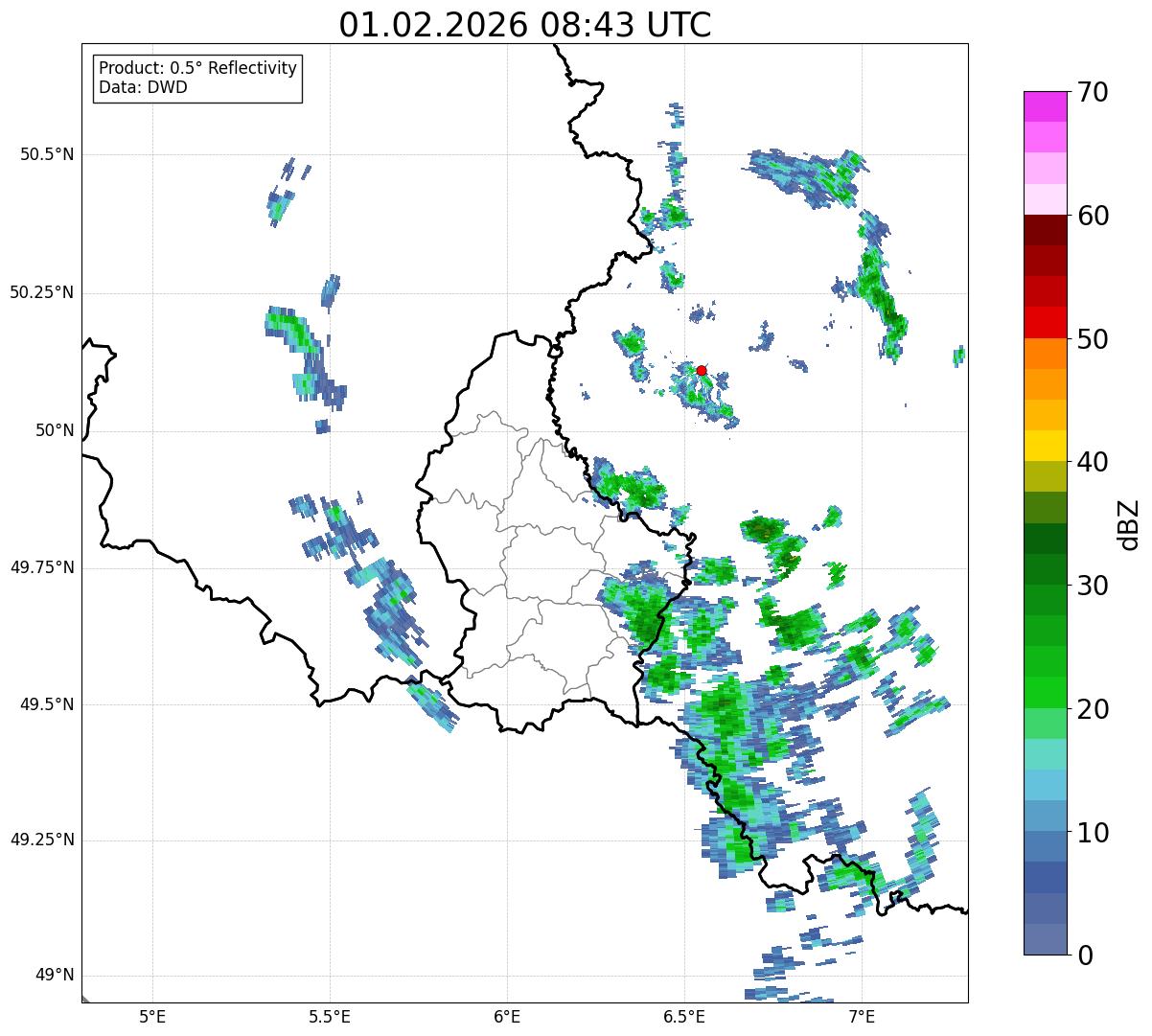Click the longitude label 7°E
Image resolution: width=1152 pixels, height=1036 pixels.
point(862,1017)
